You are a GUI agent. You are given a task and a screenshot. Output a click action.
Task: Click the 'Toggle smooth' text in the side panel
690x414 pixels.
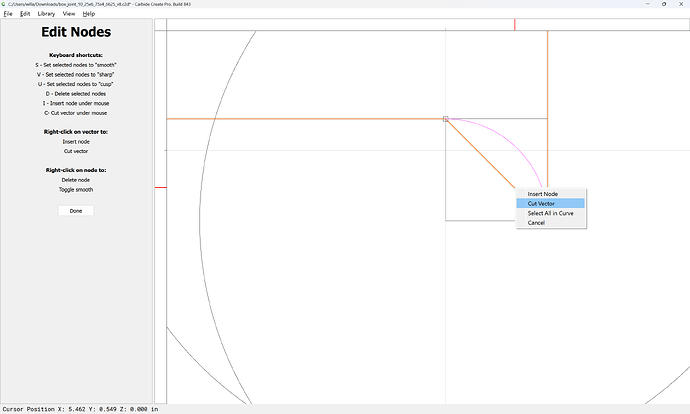point(76,190)
